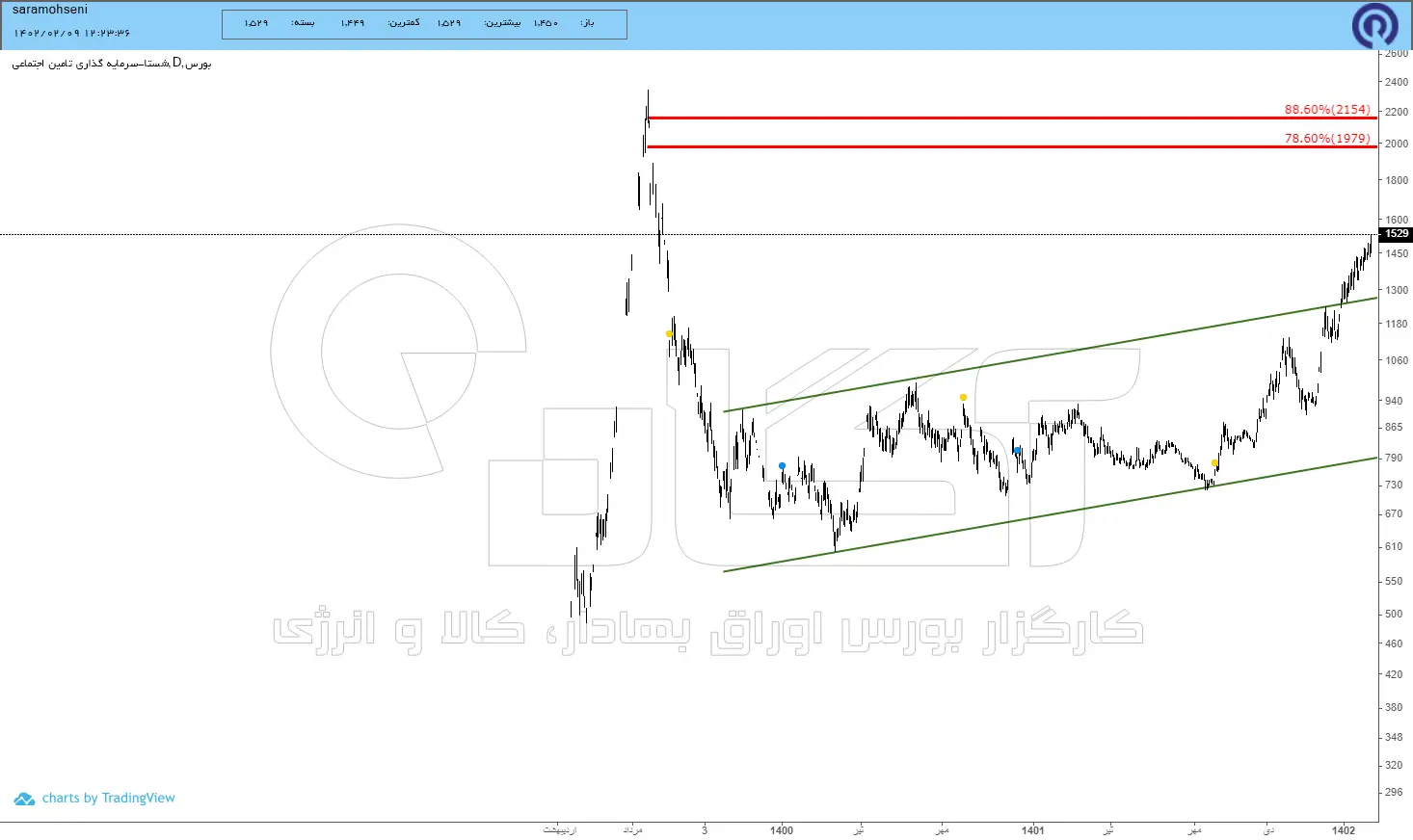Click the high price label 'بیشترین'

tap(502, 22)
